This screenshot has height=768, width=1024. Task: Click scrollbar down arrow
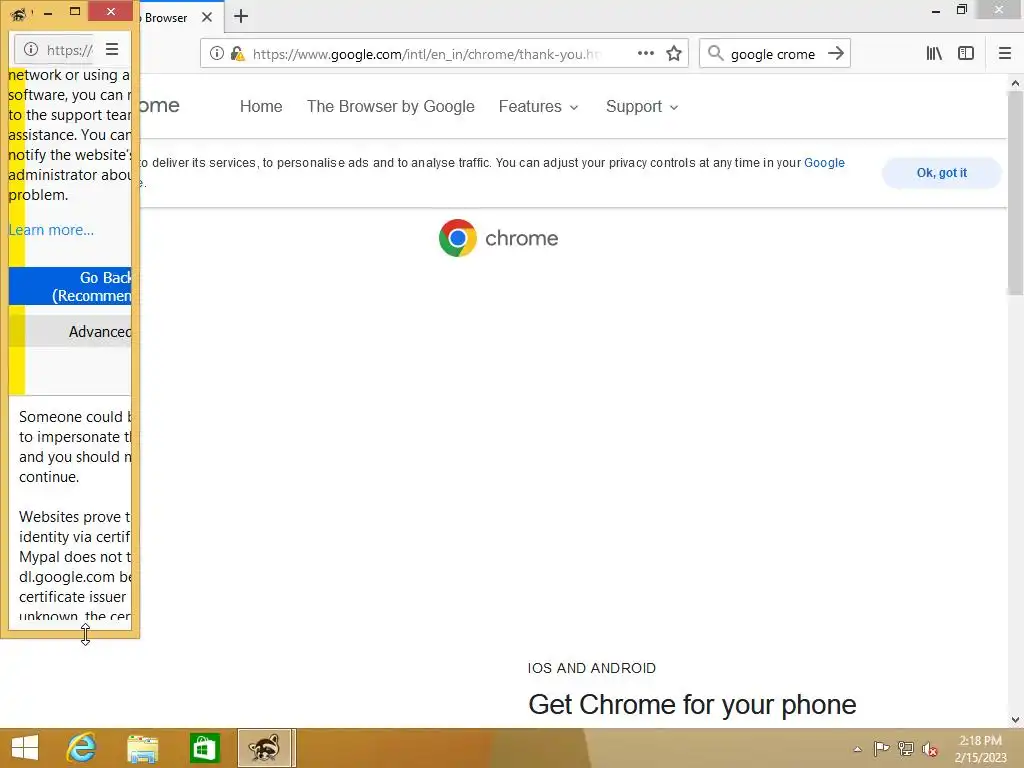pyautogui.click(x=1015, y=720)
